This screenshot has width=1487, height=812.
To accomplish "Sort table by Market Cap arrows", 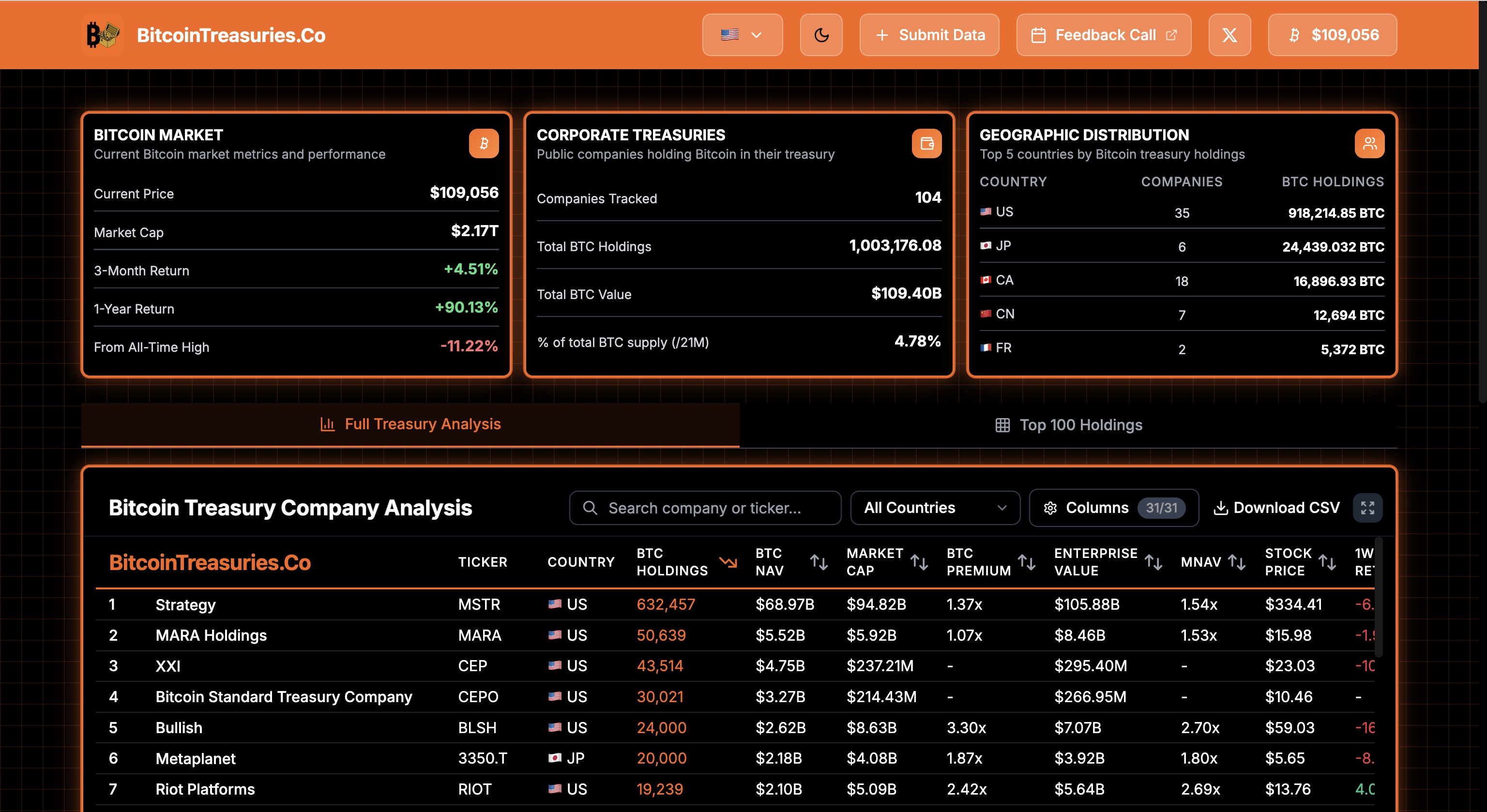I will [918, 561].
